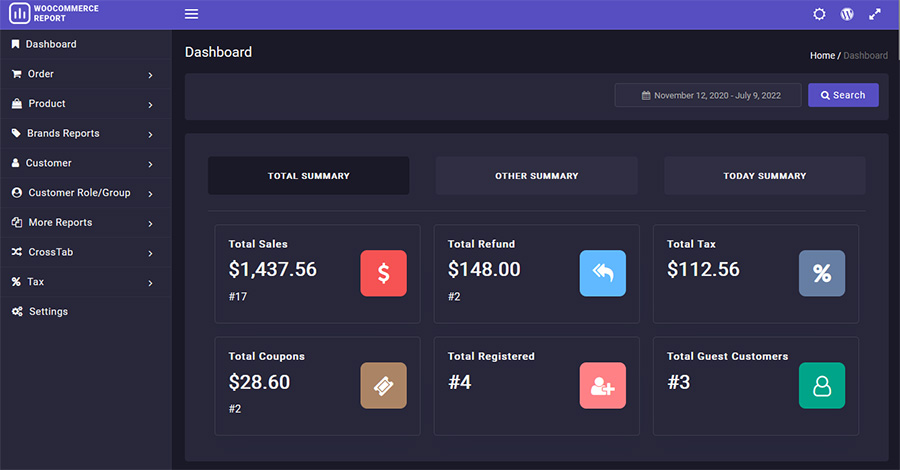
Task: Switch to the Today Summary tab
Action: coord(765,176)
